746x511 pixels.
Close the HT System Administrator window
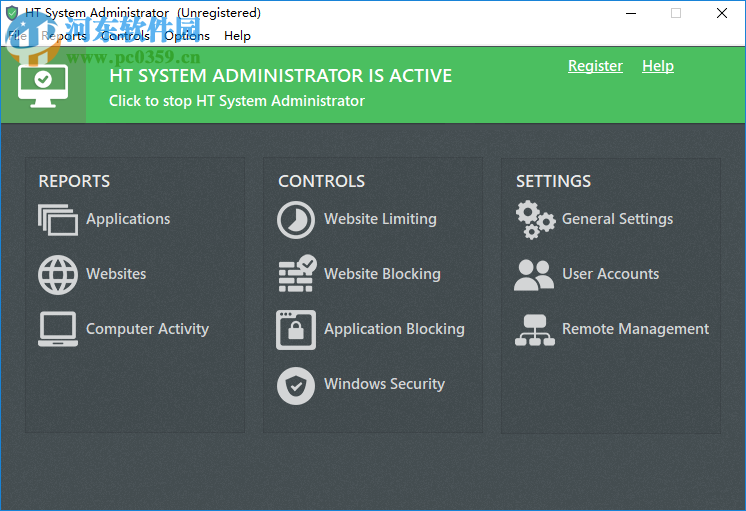coord(722,13)
